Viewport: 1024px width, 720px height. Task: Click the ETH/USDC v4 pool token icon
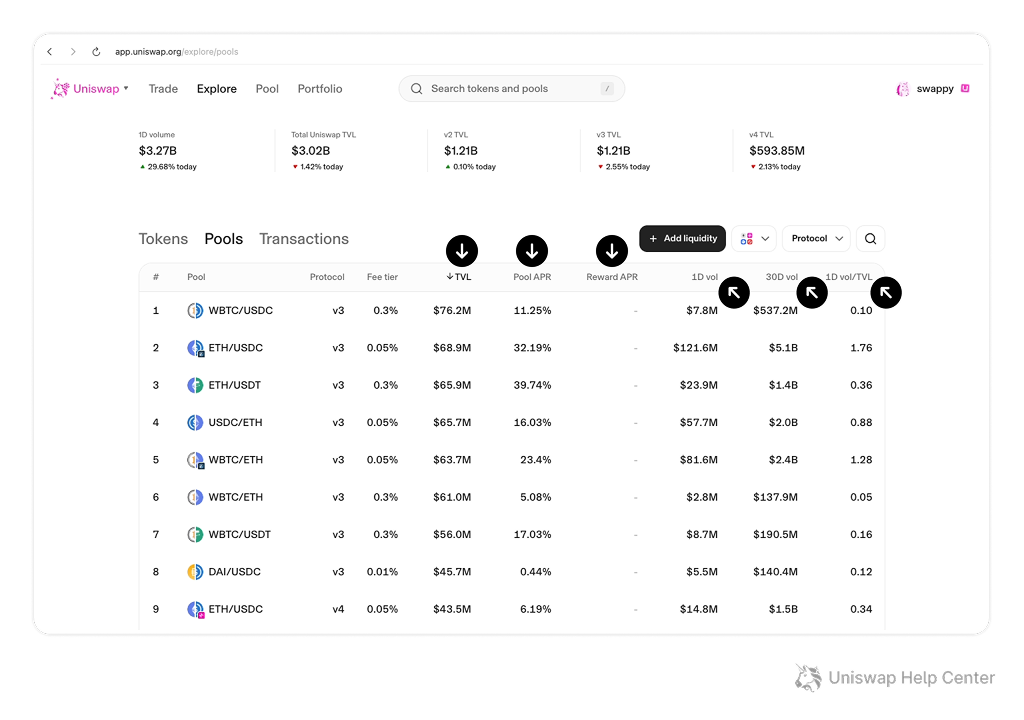(x=195, y=610)
